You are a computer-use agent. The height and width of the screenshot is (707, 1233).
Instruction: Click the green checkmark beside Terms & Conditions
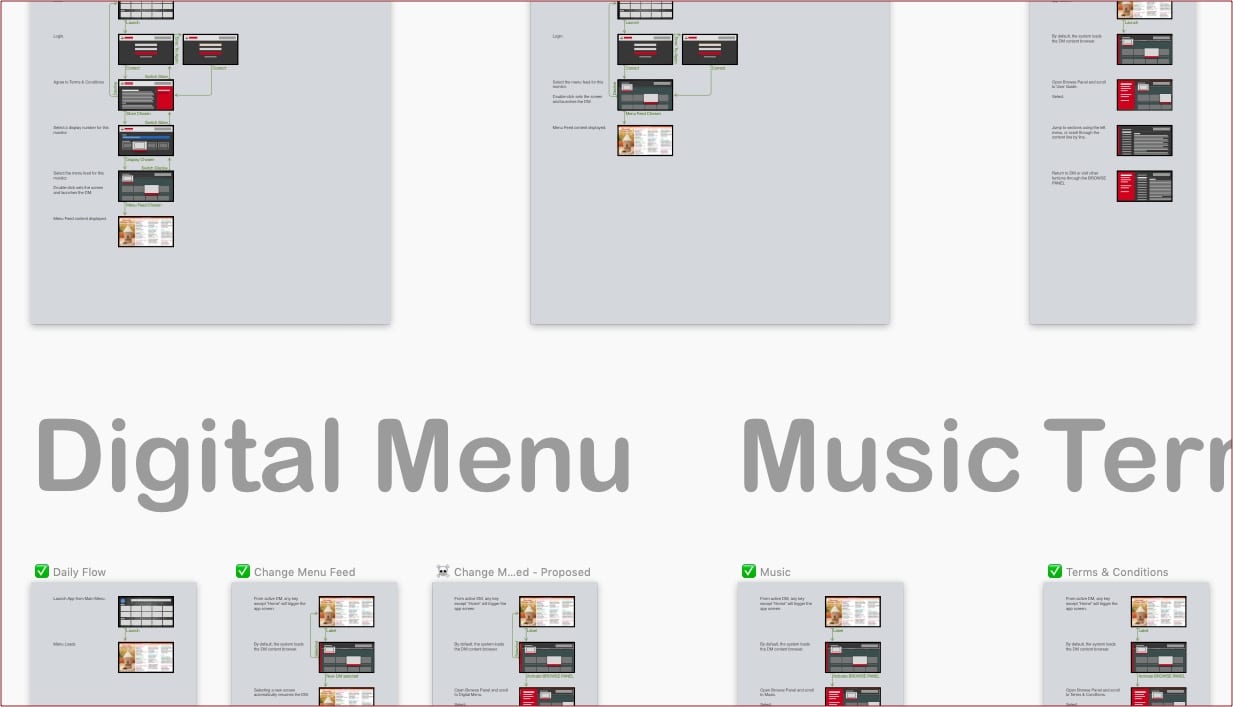coord(1054,572)
